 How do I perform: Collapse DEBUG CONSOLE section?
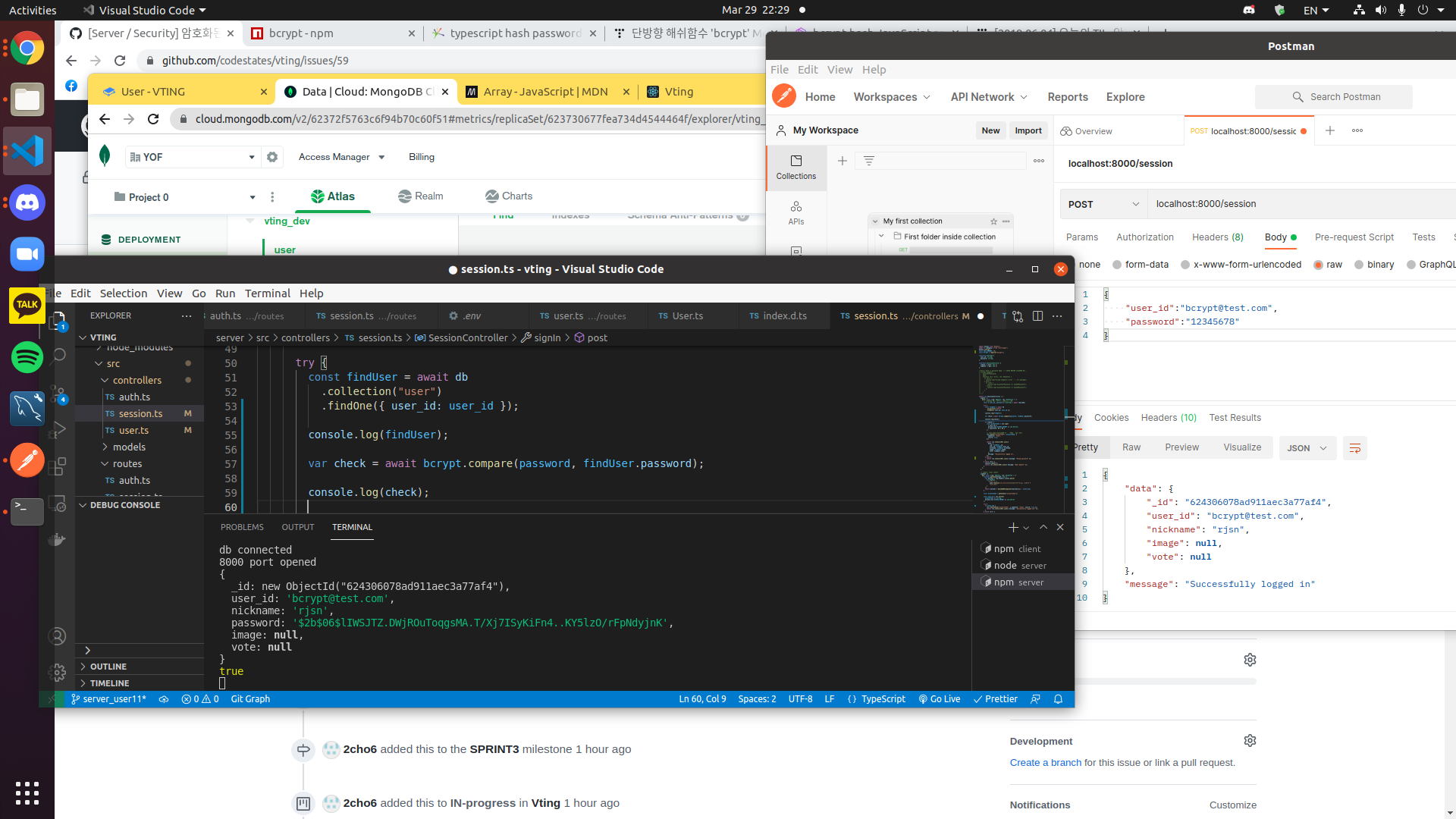(124, 505)
